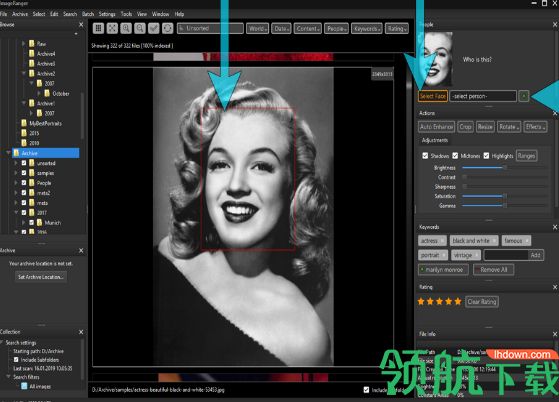Screen dimensions: 559x402
Task: Open the Content filter dropdown
Action: pos(308,29)
